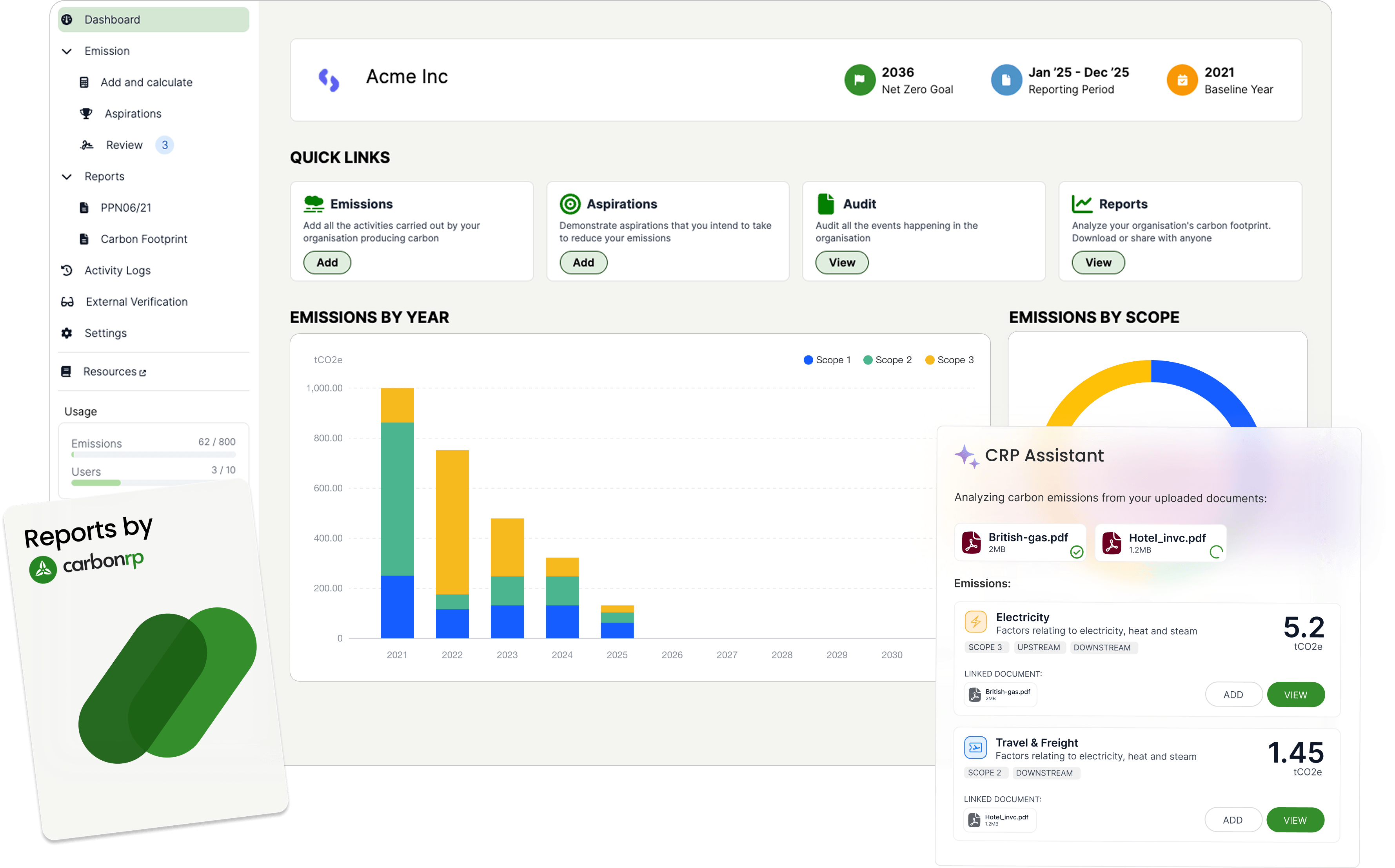Viewport: 1395px width, 868px height.
Task: Click the green Net Zero Goal flag icon
Action: coord(859,80)
